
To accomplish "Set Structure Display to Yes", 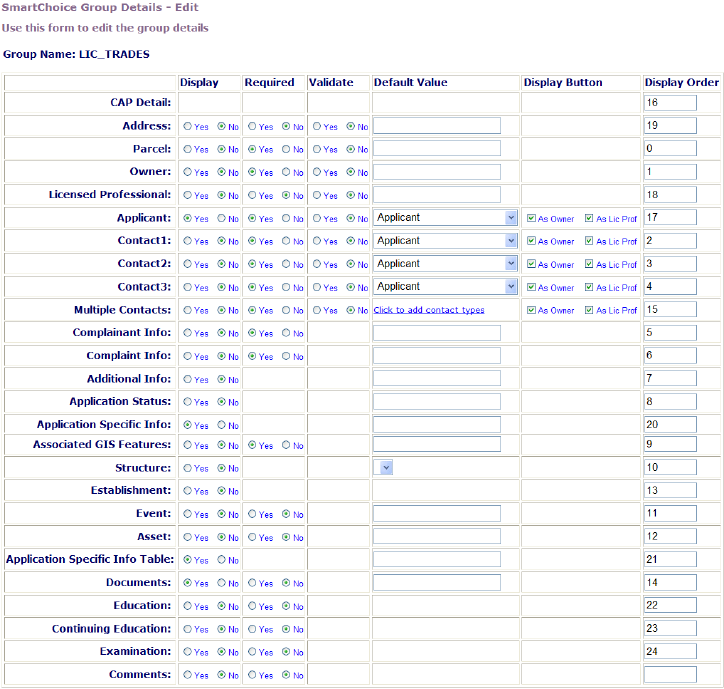I will pos(187,468).
